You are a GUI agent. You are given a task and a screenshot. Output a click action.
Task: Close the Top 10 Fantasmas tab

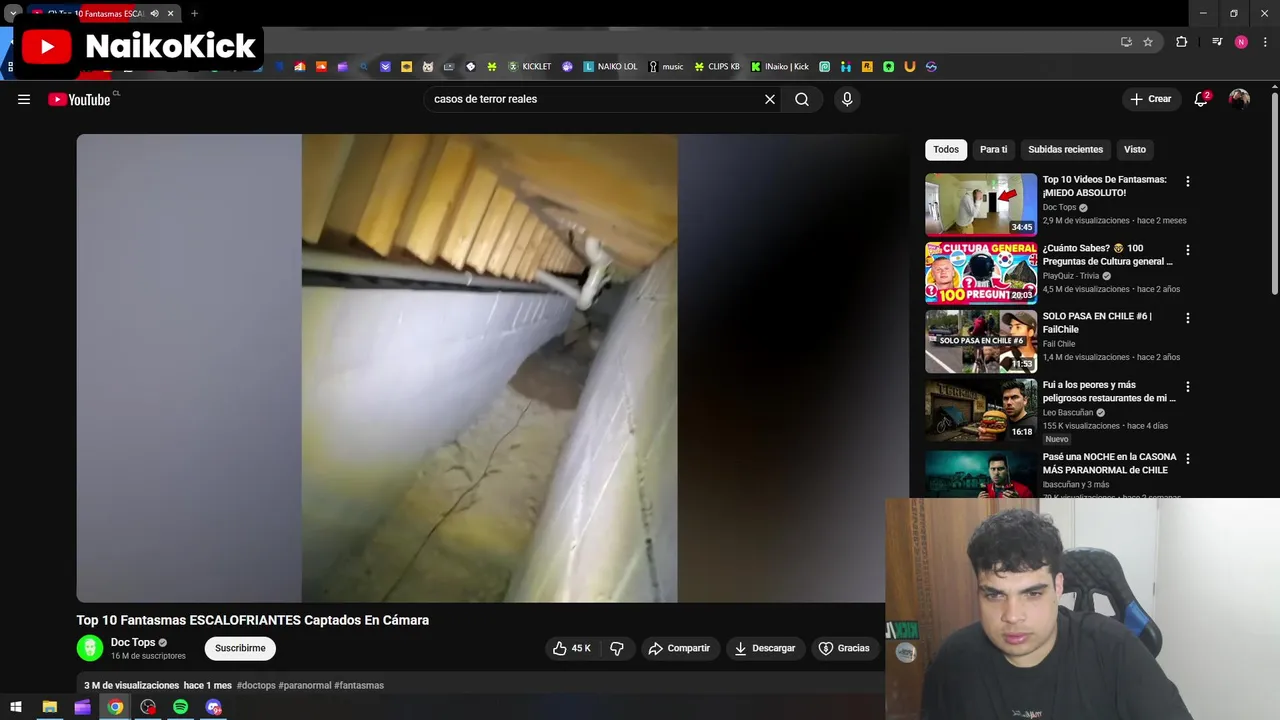pos(171,14)
